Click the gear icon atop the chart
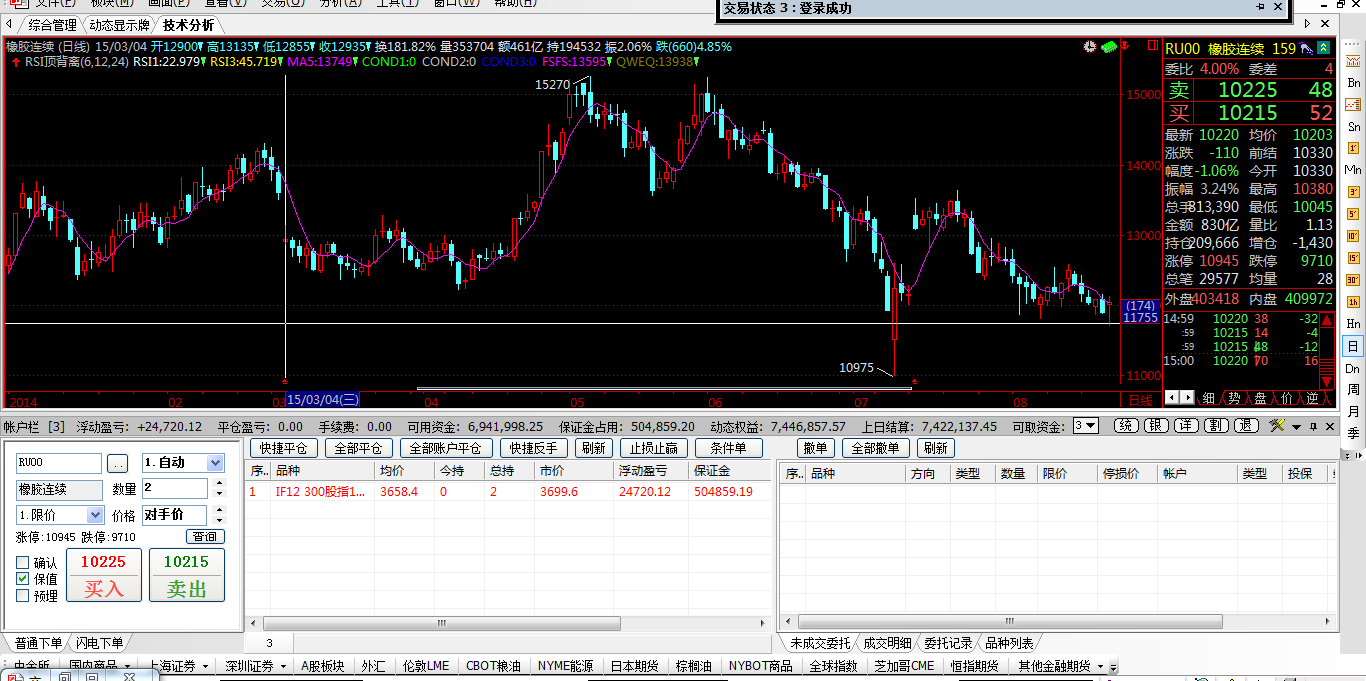The height and width of the screenshot is (681, 1366). pyautogui.click(x=1089, y=47)
